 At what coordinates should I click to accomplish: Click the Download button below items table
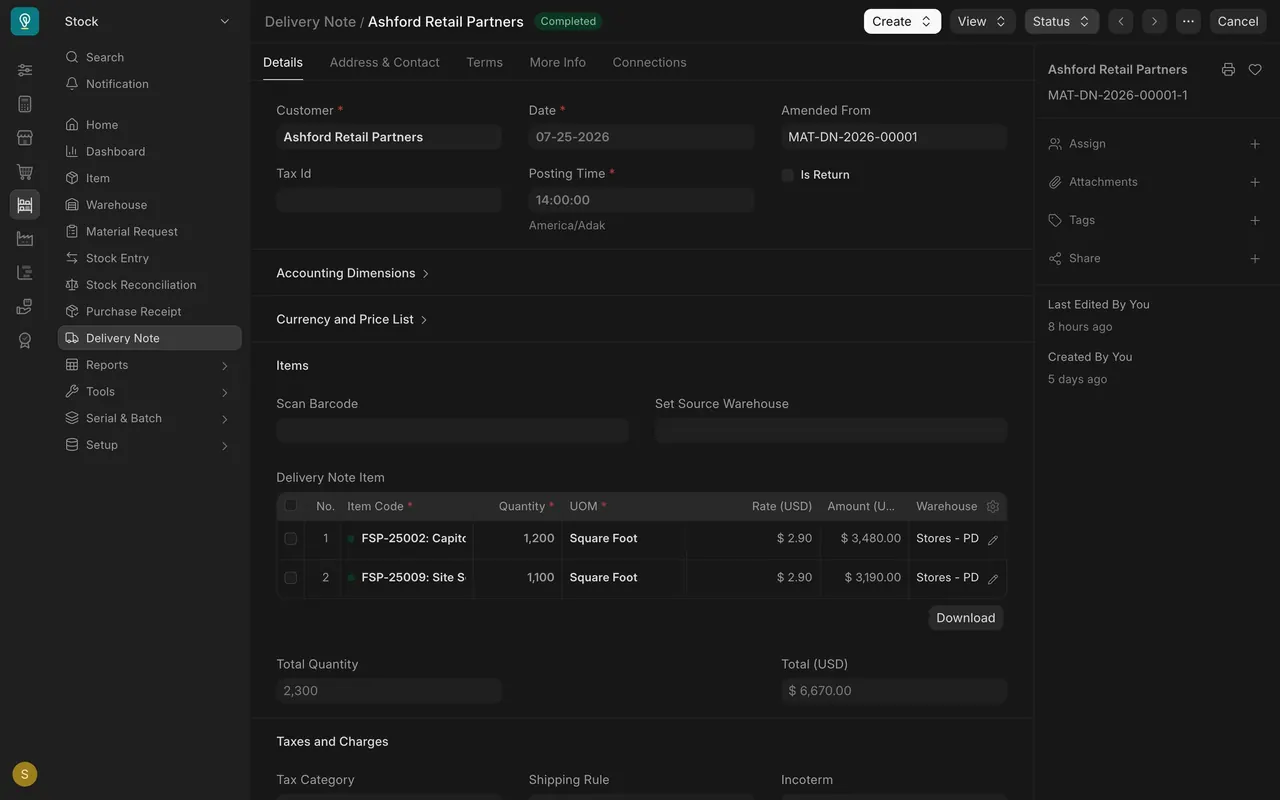coord(966,618)
